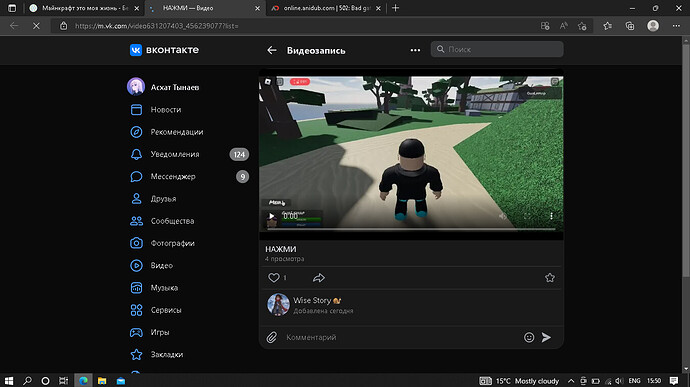
Task: Open video player more options dots
Action: (x=551, y=216)
